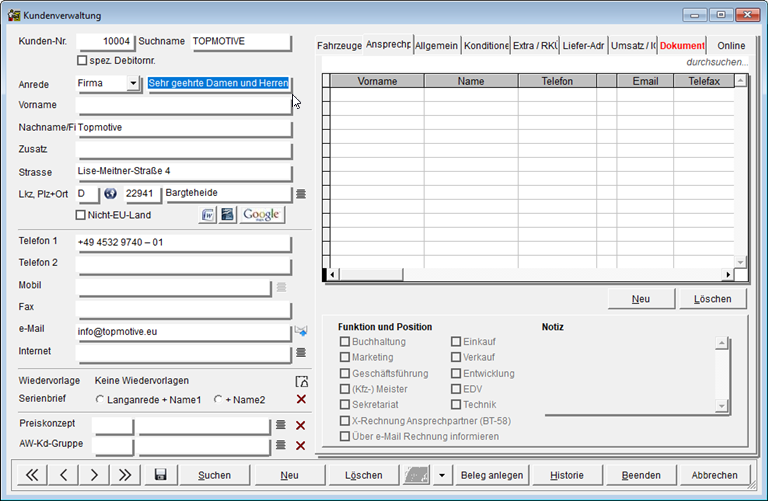Jump to last customer record
This screenshot has height=501, width=768.
[125, 475]
